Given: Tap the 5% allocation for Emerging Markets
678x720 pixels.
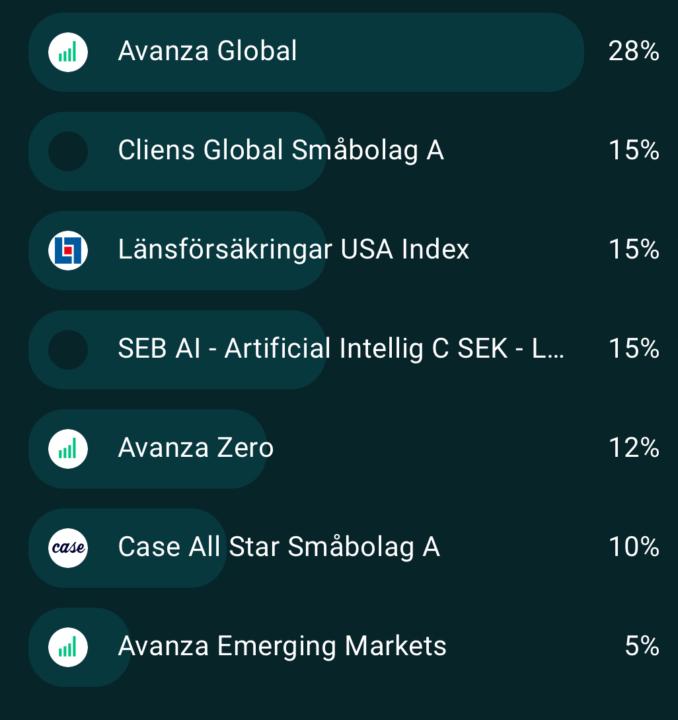Looking at the screenshot, I should point(641,647).
